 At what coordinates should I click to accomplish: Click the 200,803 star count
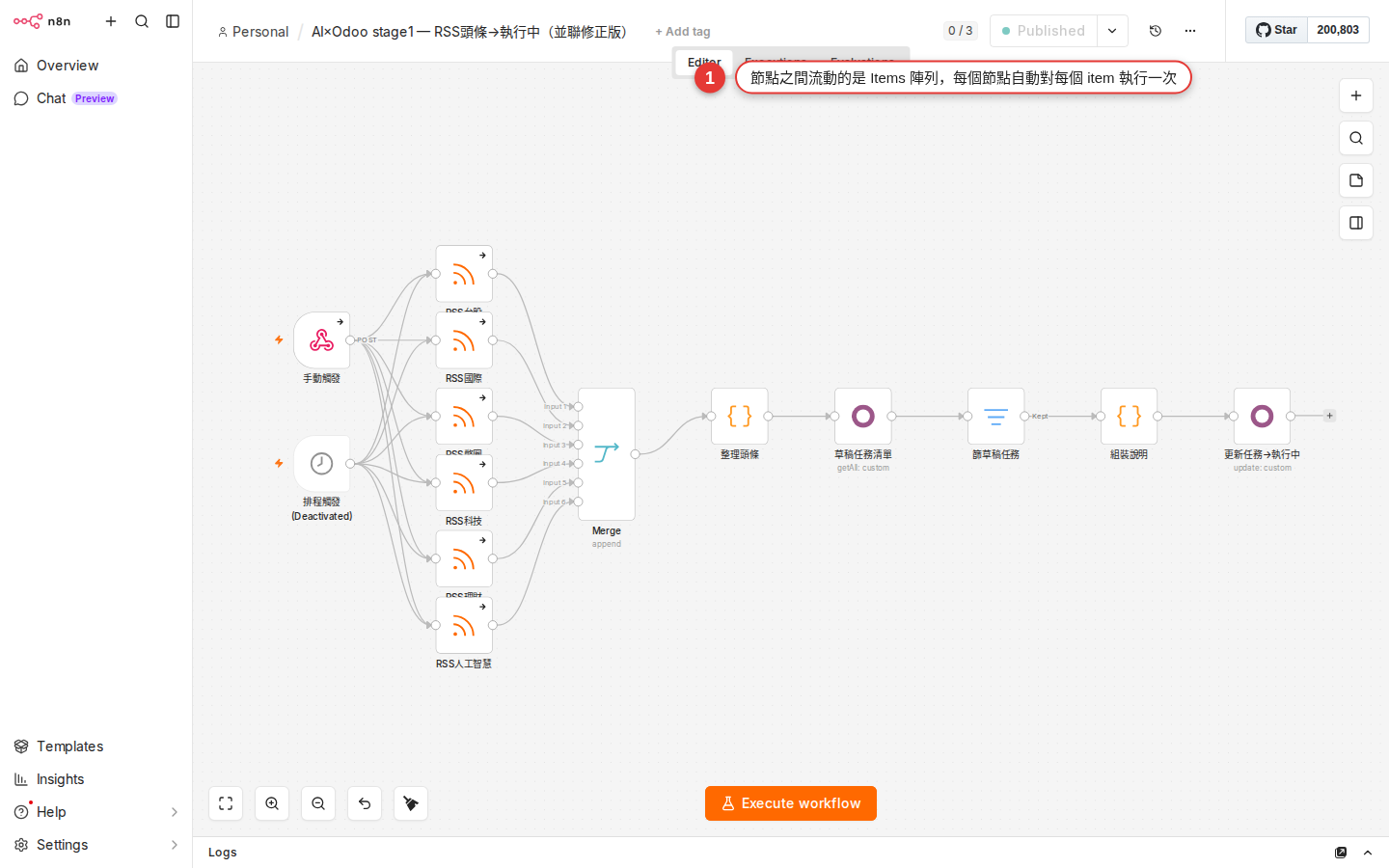point(1338,30)
